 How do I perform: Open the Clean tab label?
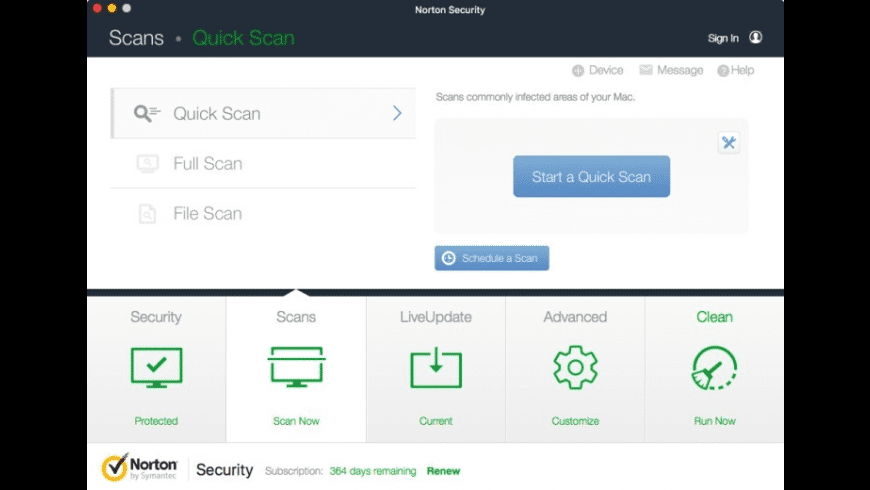715,317
